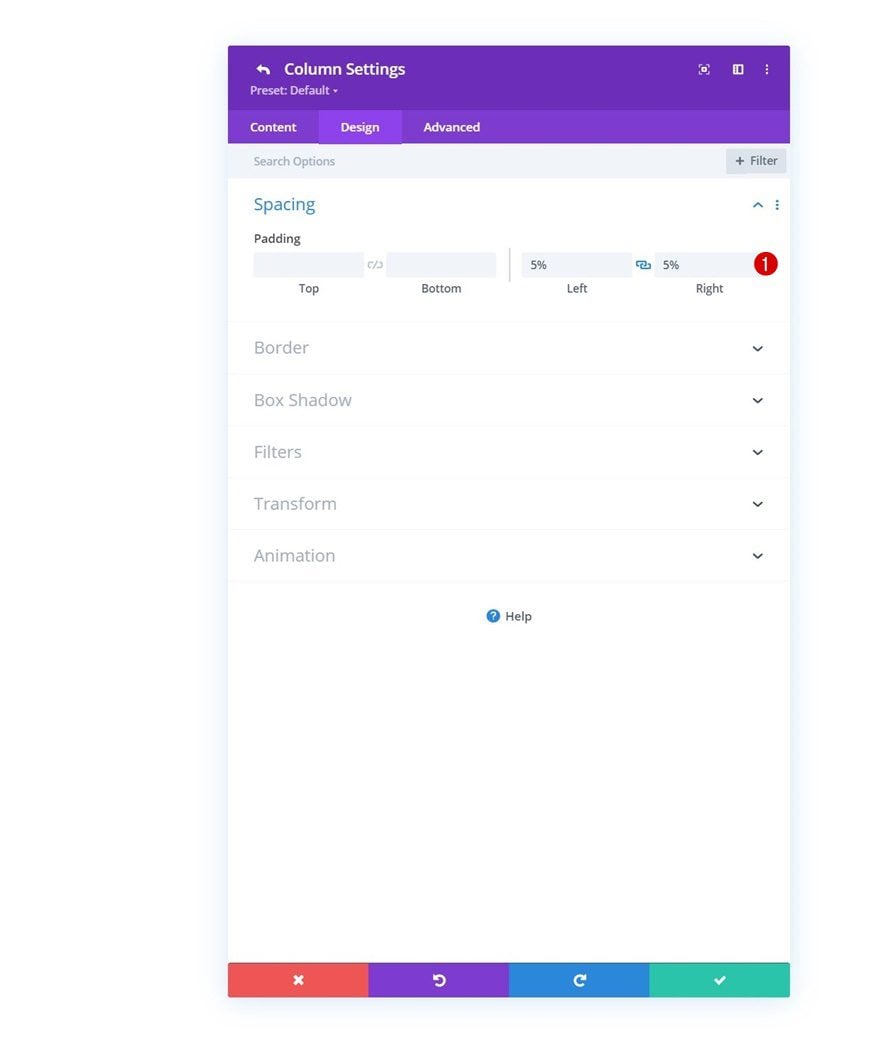Screen dimensions: 880x1042
Task: Open the expand modal fullscreen icon
Action: pyautogui.click(x=704, y=69)
